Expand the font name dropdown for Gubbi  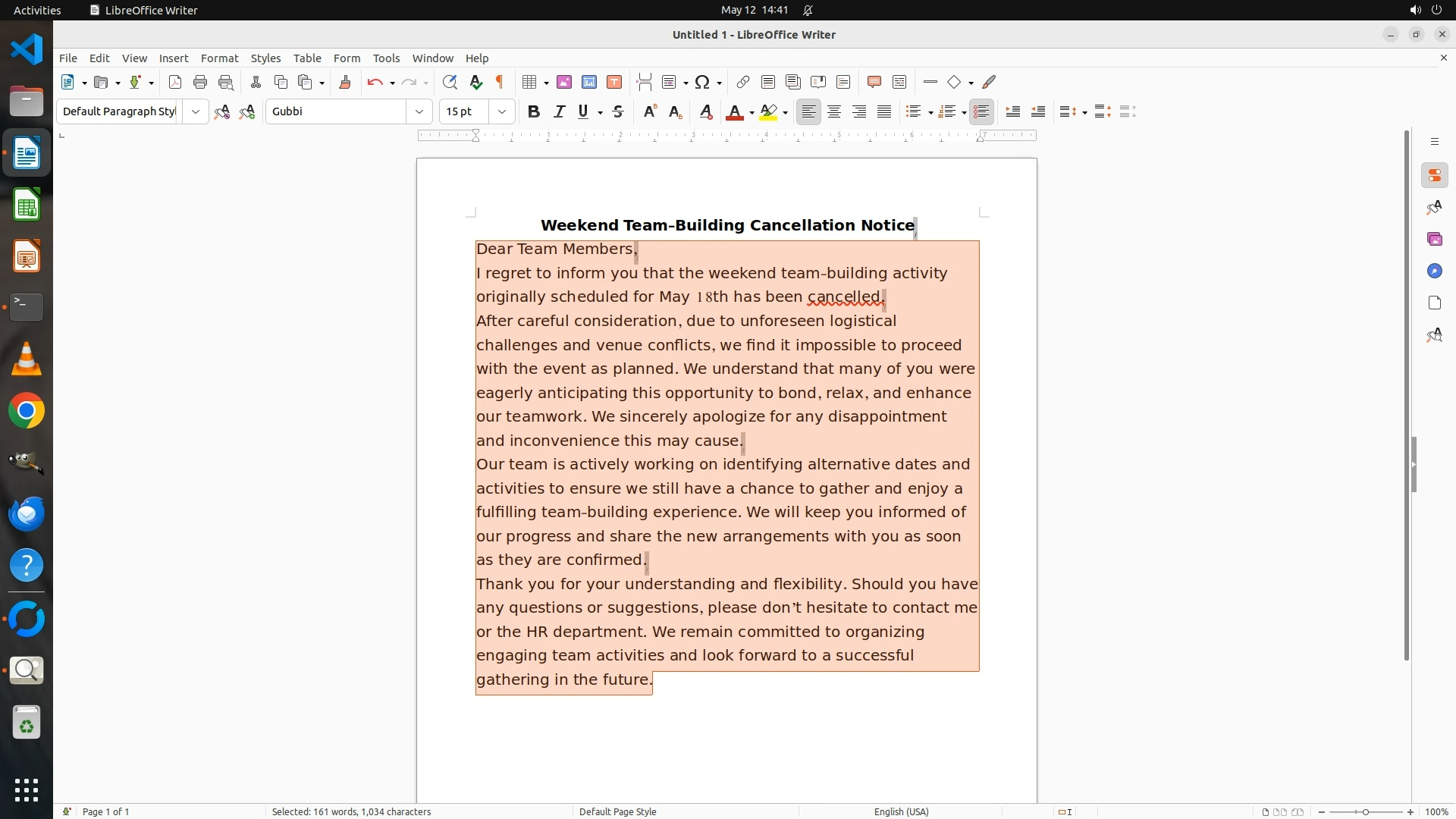pyautogui.click(x=419, y=111)
